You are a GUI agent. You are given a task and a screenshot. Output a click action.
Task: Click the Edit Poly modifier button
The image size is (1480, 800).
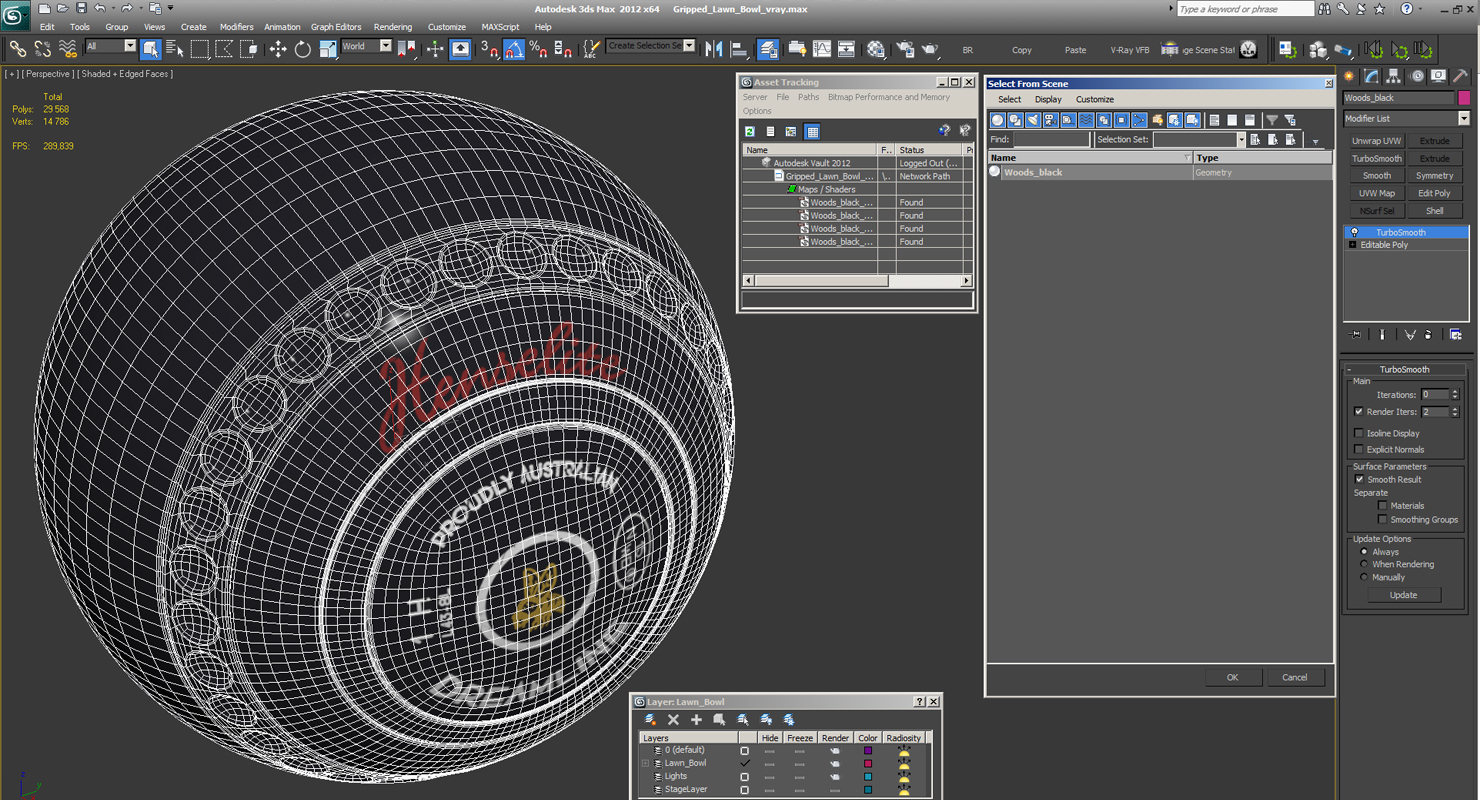click(x=1434, y=193)
